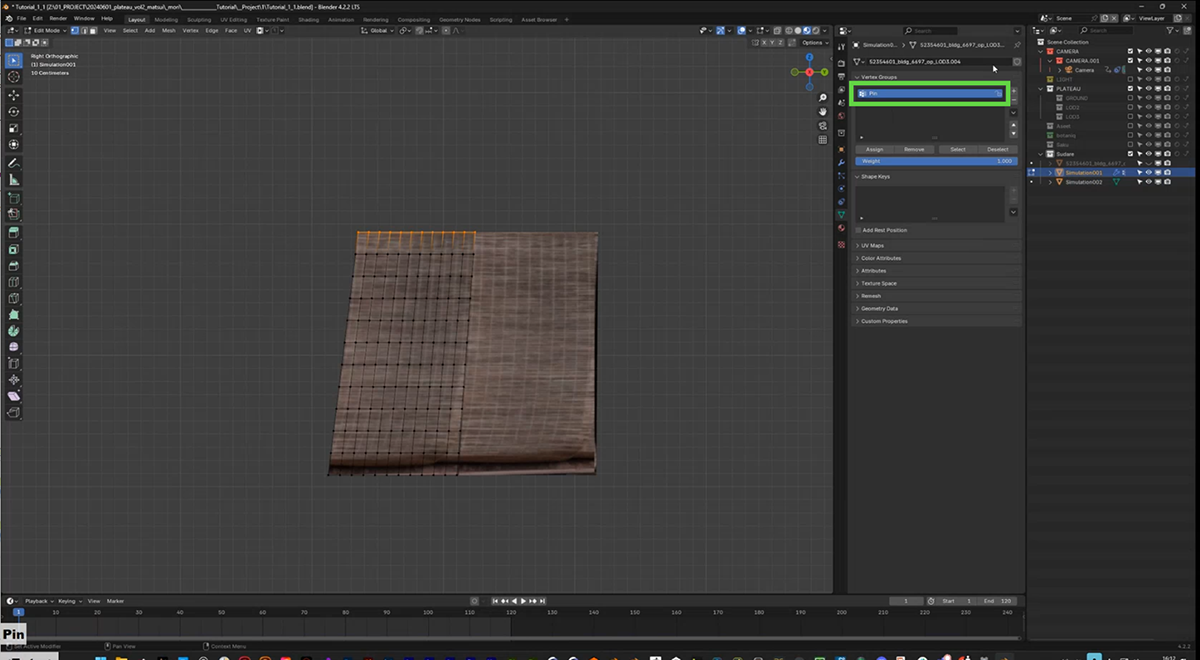The width and height of the screenshot is (1200, 660).
Task: Select the Inset Faces tool
Action: [x=14, y=248]
